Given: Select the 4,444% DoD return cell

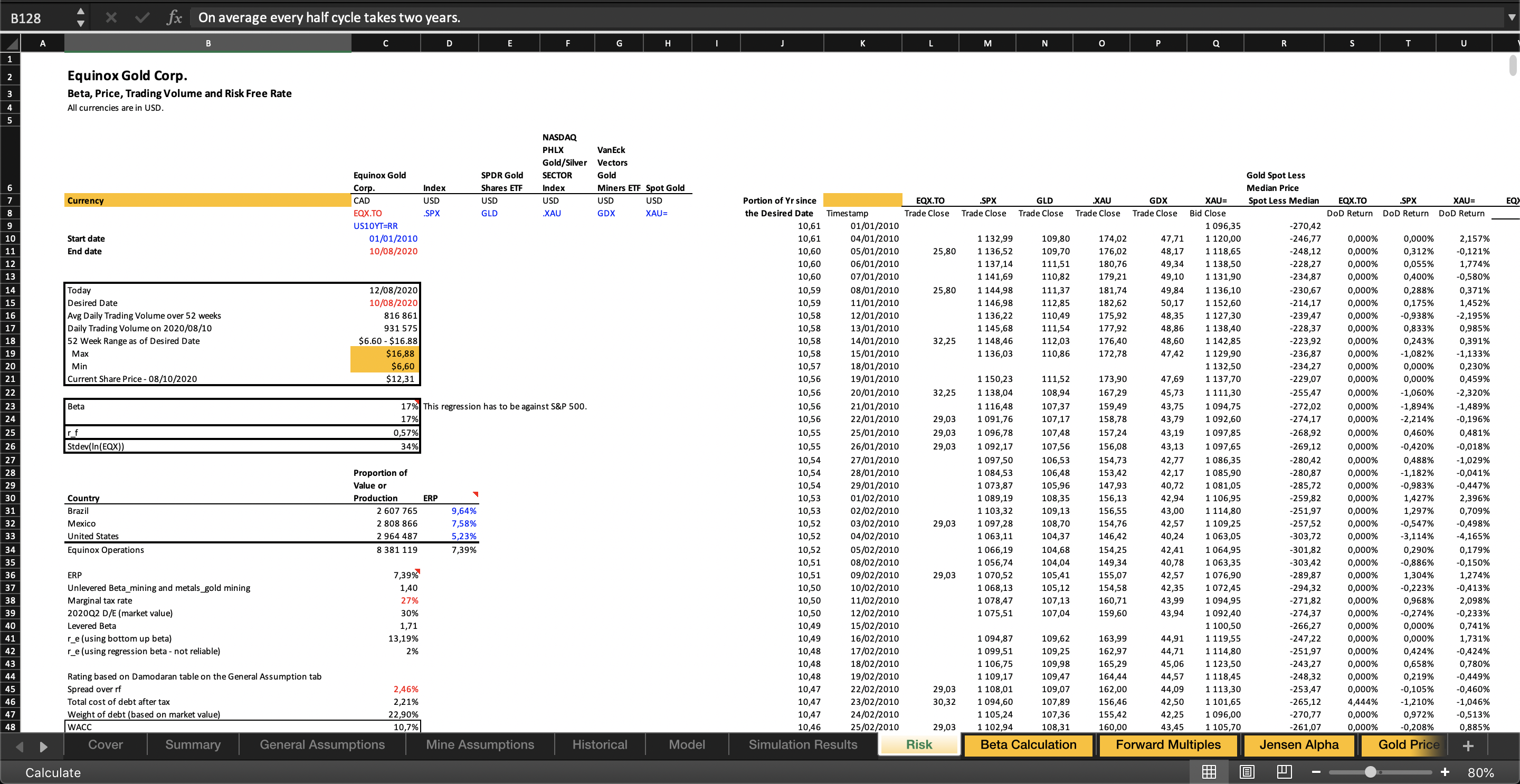Looking at the screenshot, I should point(1352,701).
